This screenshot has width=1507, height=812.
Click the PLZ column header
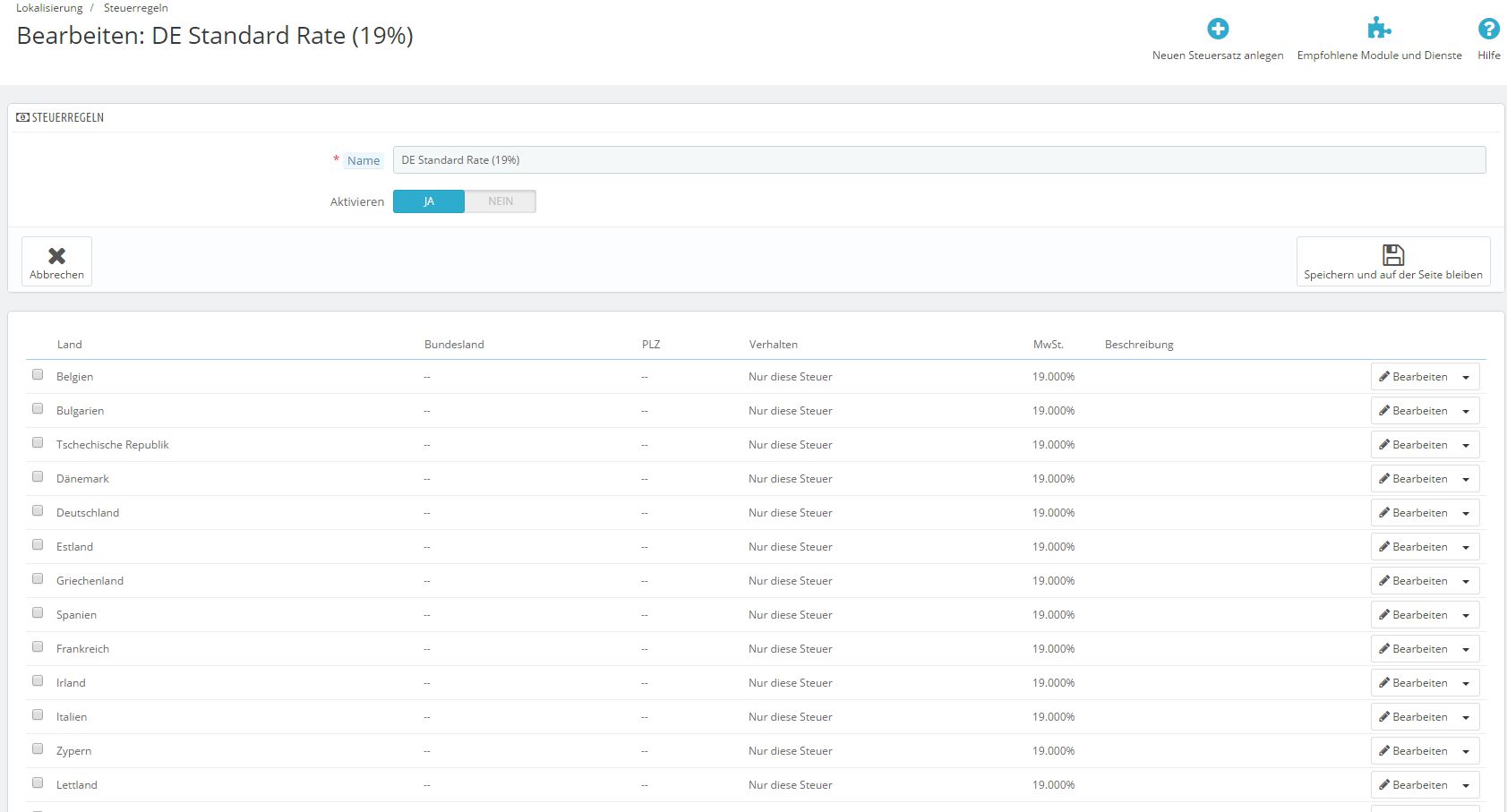[651, 345]
